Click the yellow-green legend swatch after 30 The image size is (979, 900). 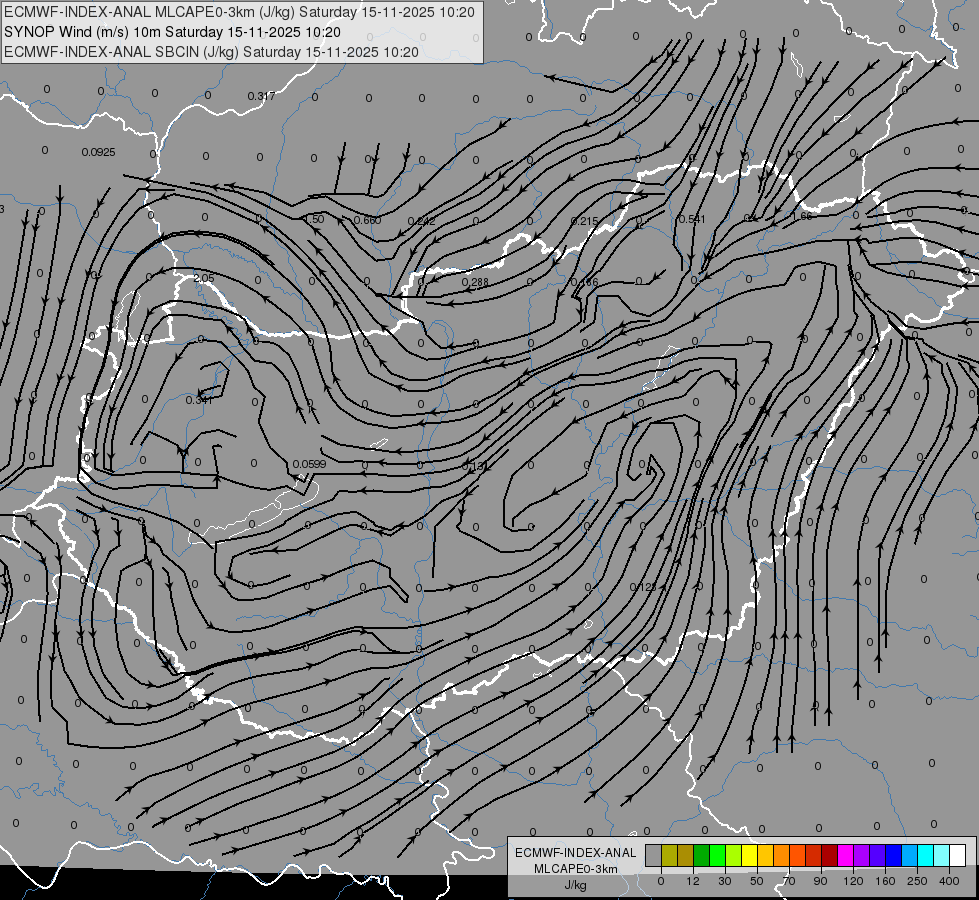point(734,856)
